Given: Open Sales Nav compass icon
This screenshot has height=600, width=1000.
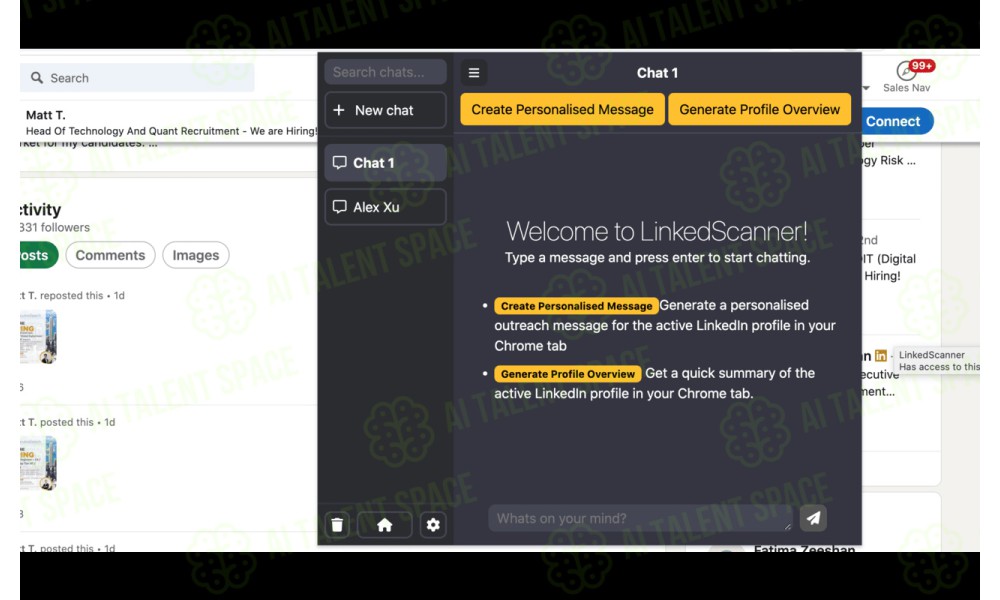Looking at the screenshot, I should [x=906, y=71].
